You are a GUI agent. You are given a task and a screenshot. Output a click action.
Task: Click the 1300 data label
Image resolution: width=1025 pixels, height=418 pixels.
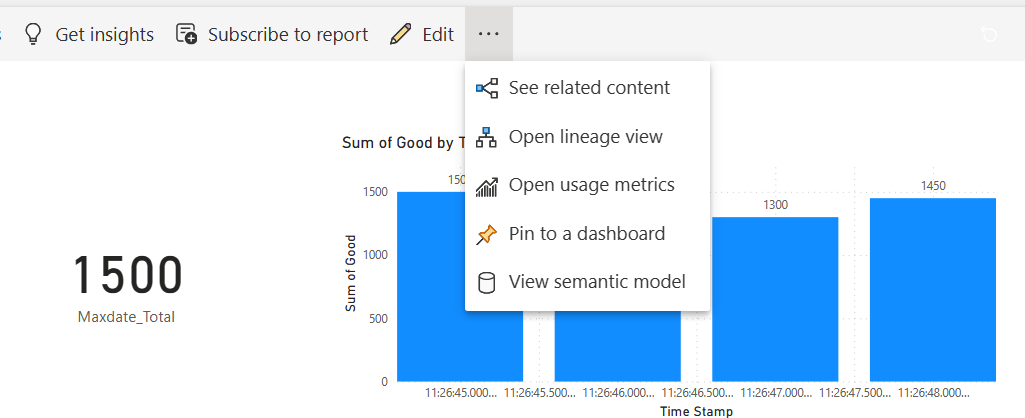[775, 205]
